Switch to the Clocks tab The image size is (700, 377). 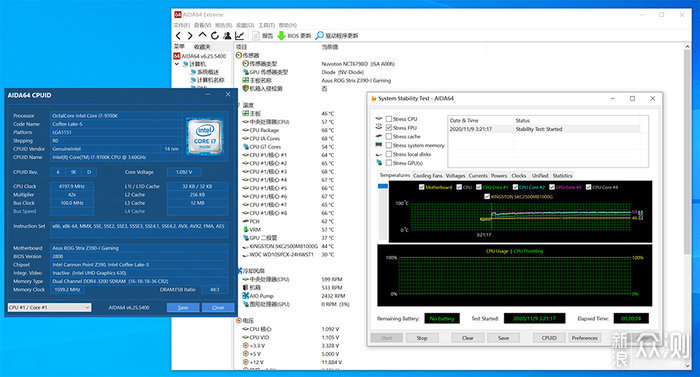click(519, 176)
